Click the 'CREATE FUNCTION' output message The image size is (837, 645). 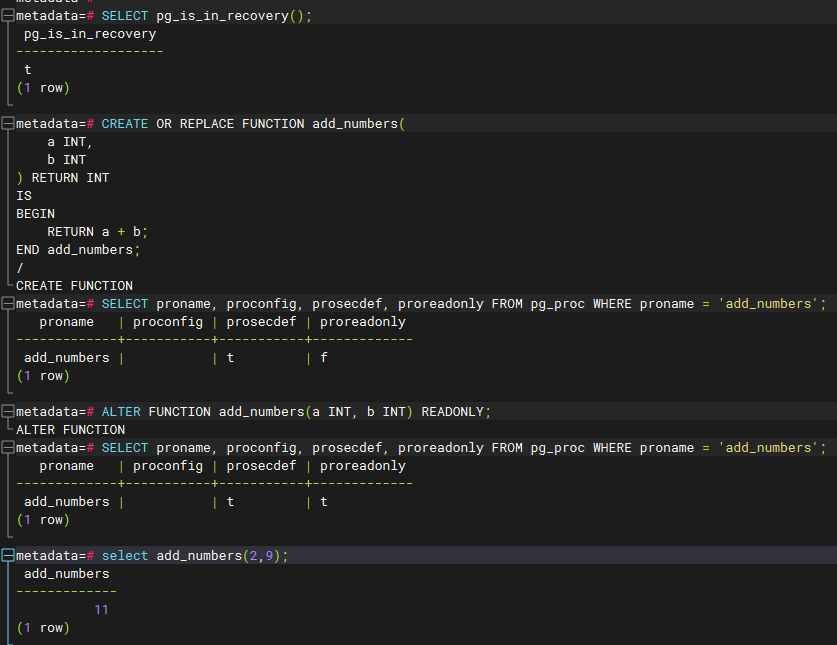point(74,286)
